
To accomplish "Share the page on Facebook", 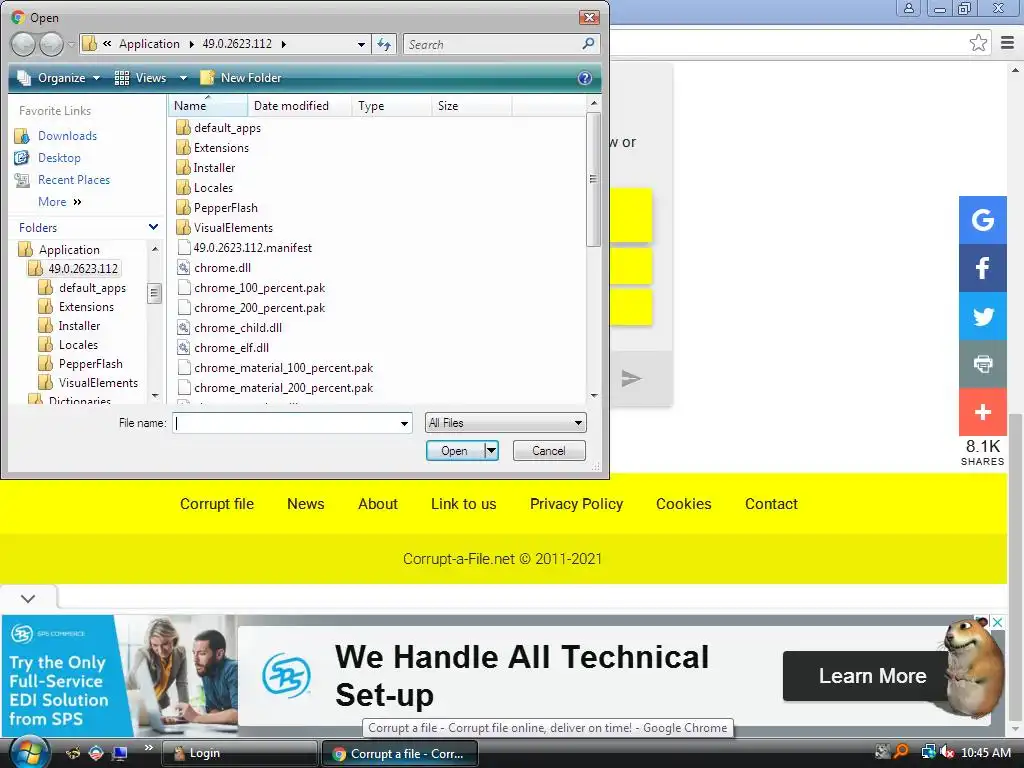I will tap(982, 268).
